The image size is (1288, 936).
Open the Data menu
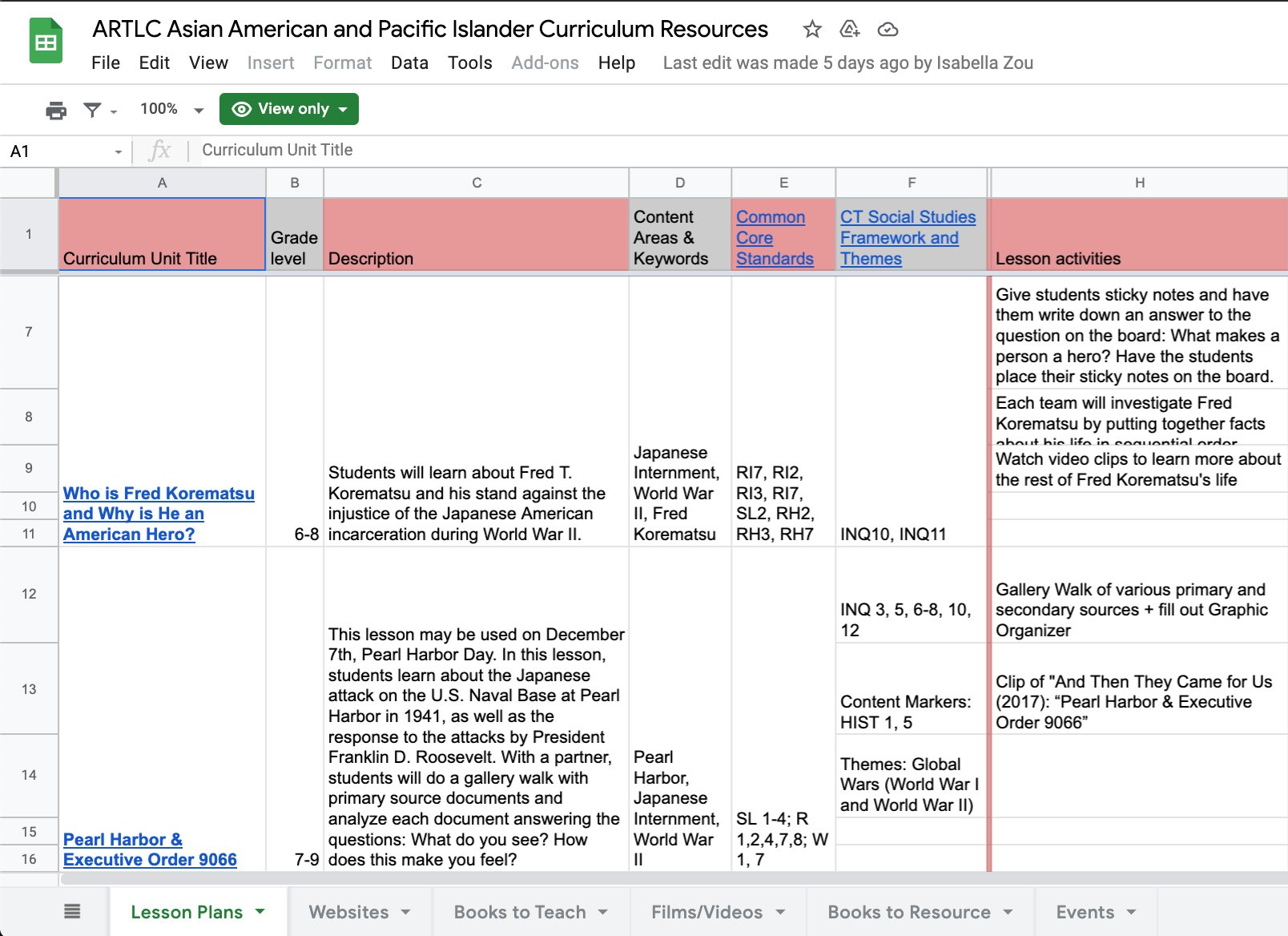pos(409,63)
